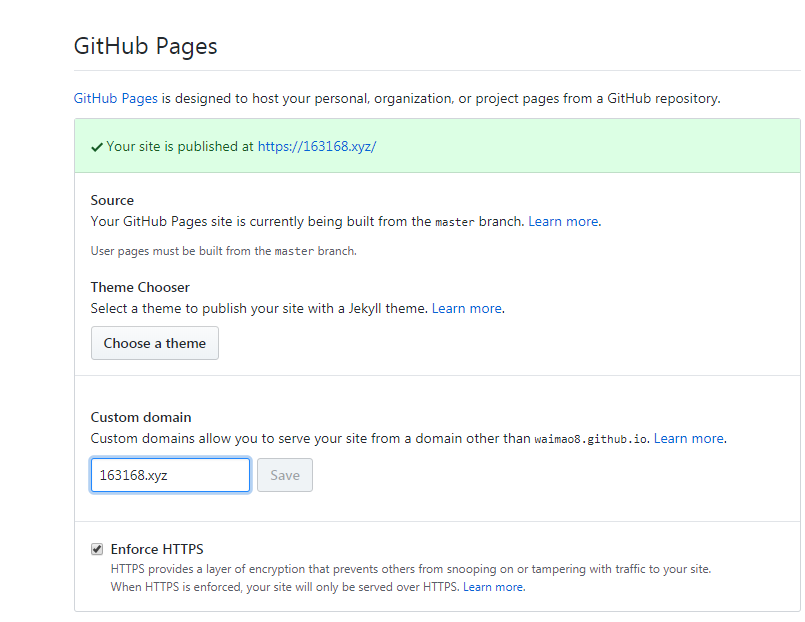Click the 'User pages must be built' note
The image size is (805, 622).
click(223, 251)
